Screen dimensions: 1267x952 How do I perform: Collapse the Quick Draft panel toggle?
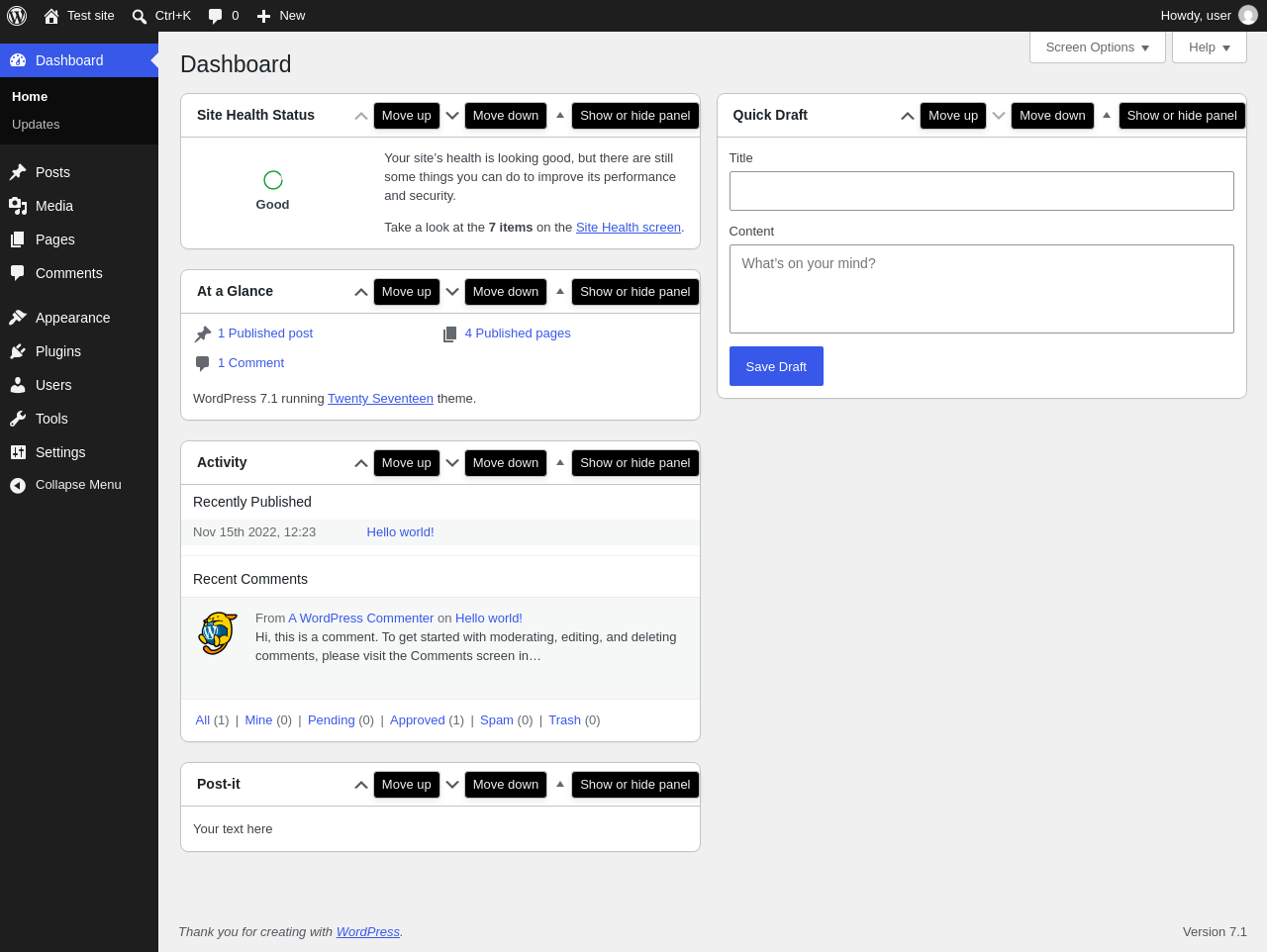tap(1107, 116)
